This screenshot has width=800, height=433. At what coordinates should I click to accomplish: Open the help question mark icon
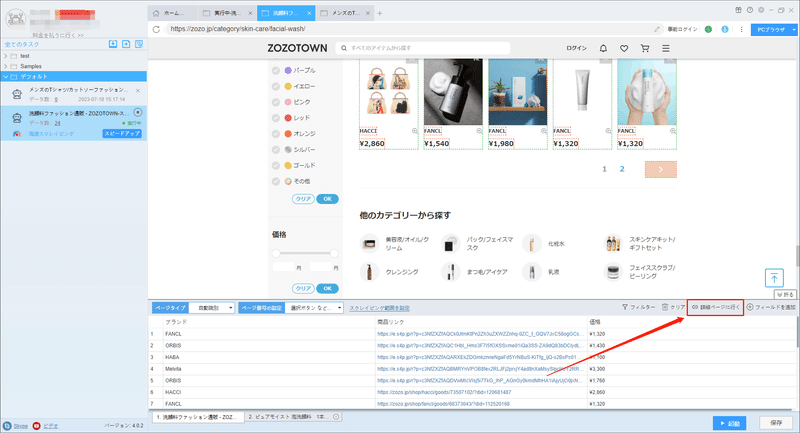point(749,10)
